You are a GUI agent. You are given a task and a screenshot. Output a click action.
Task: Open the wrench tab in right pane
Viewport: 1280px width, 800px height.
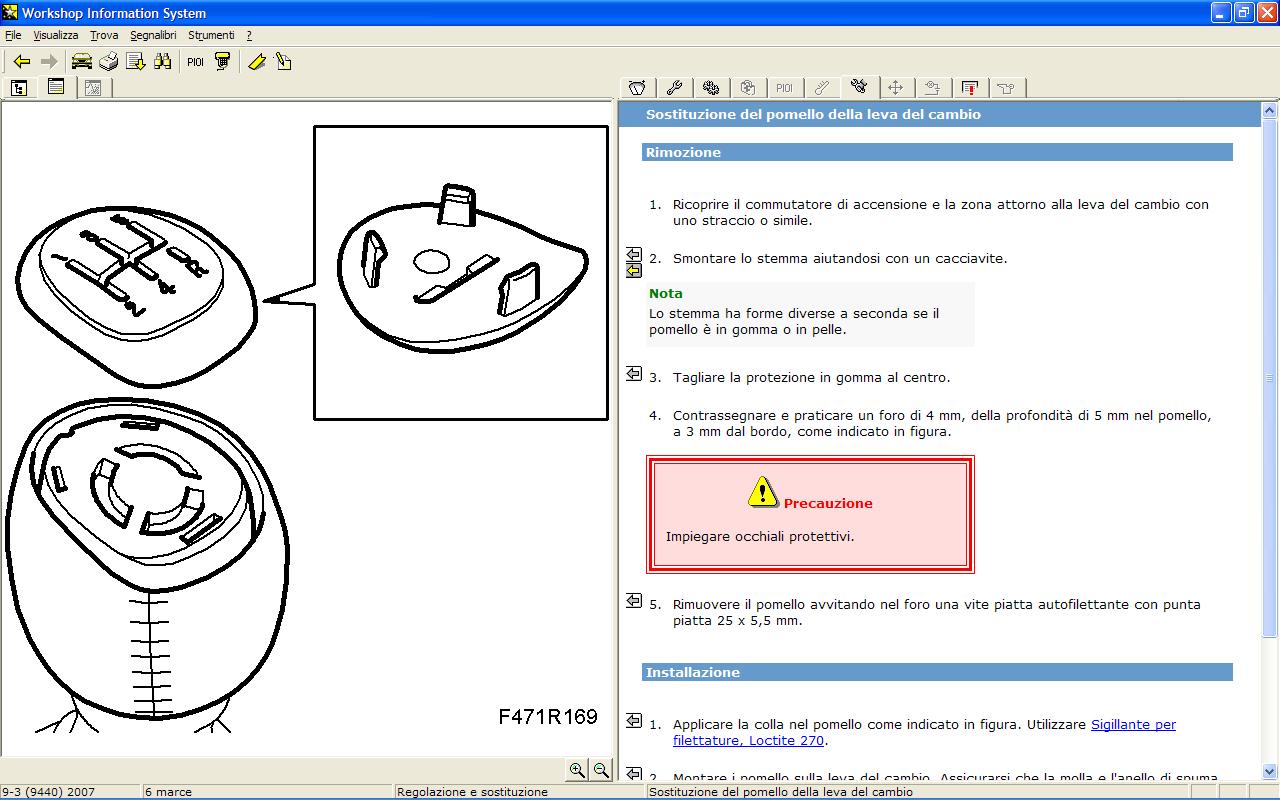pyautogui.click(x=674, y=88)
